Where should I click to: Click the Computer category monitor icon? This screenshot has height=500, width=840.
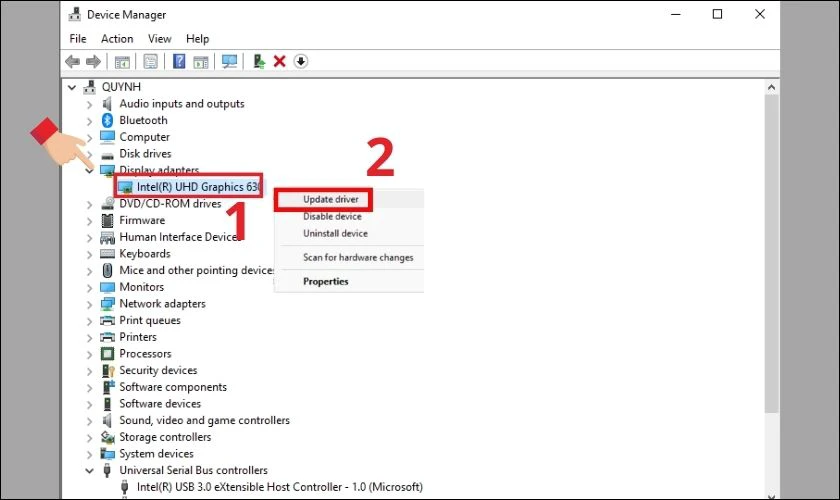[x=108, y=137]
